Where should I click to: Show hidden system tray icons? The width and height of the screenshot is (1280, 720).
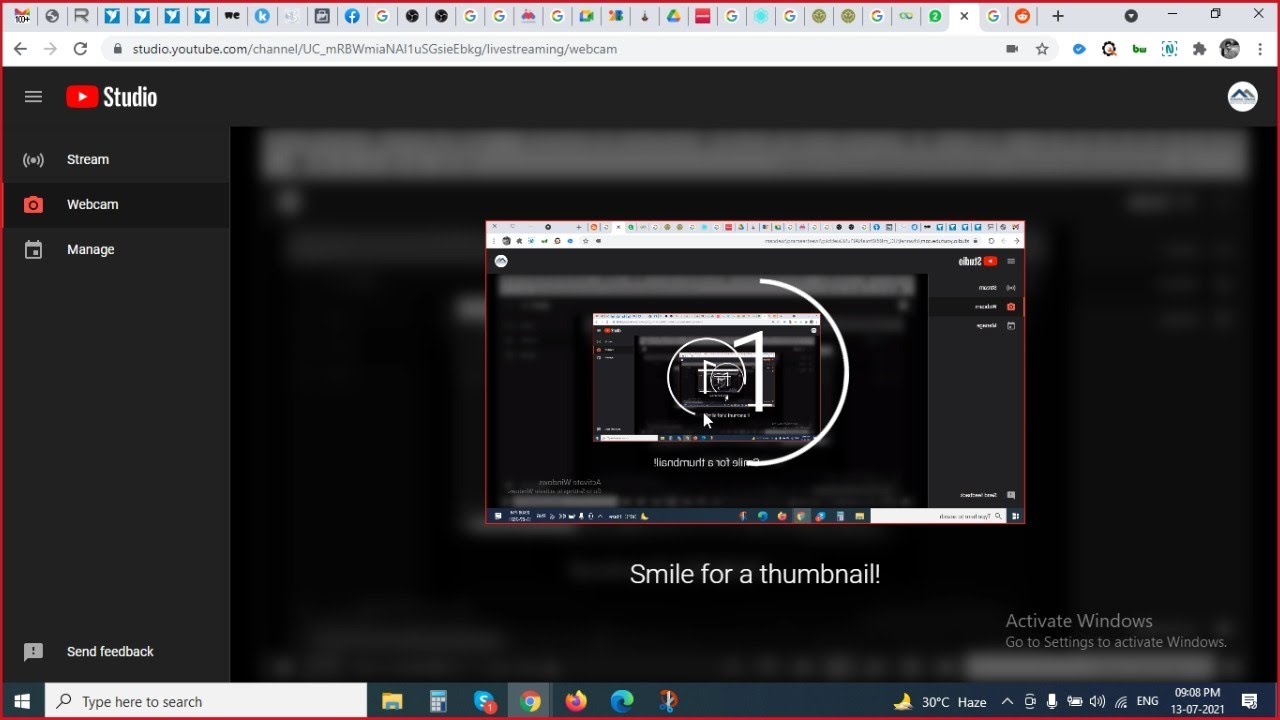1007,702
